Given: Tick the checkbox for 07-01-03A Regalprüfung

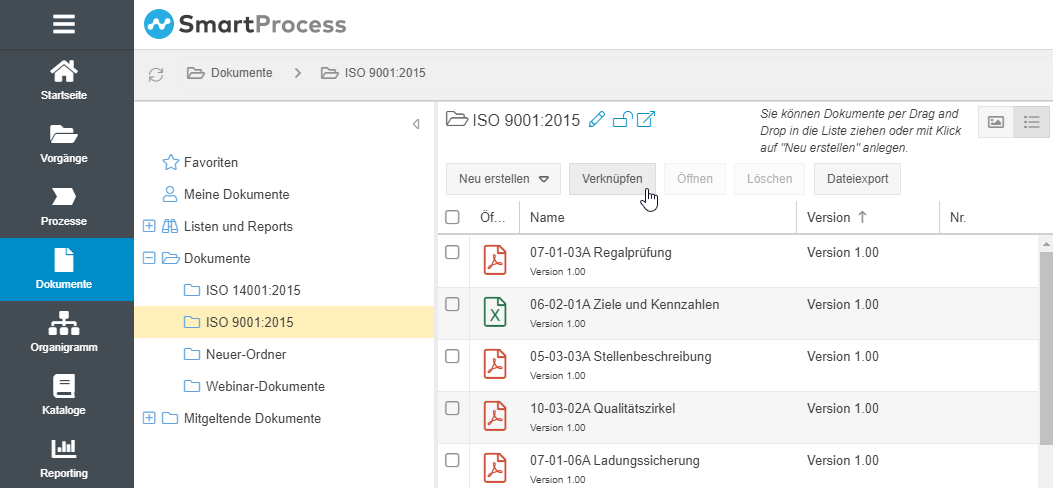Looking at the screenshot, I should (x=452, y=253).
